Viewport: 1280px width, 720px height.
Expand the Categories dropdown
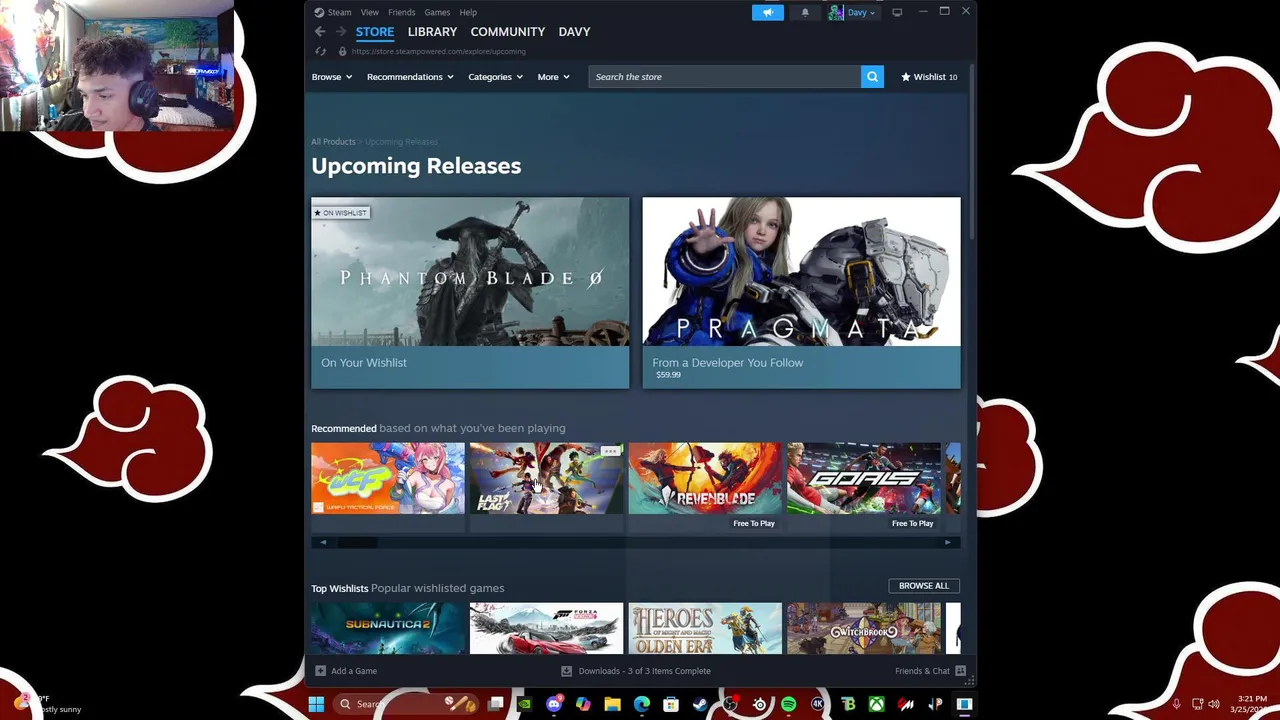click(x=495, y=77)
